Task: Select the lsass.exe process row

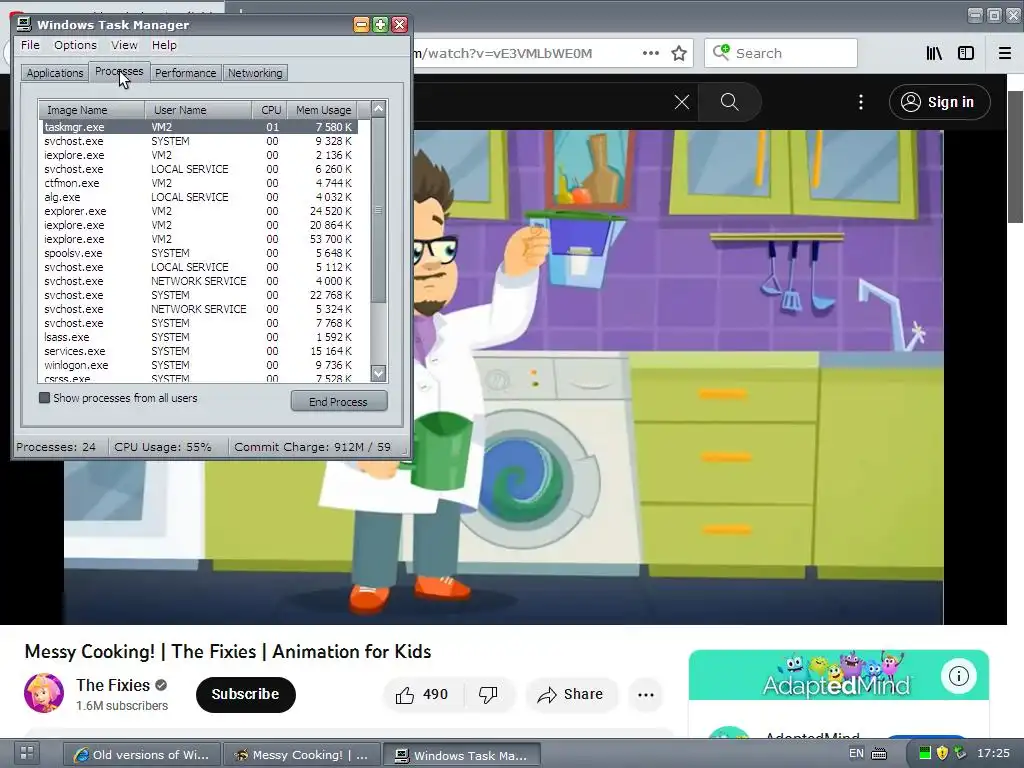Action: [x=200, y=338]
